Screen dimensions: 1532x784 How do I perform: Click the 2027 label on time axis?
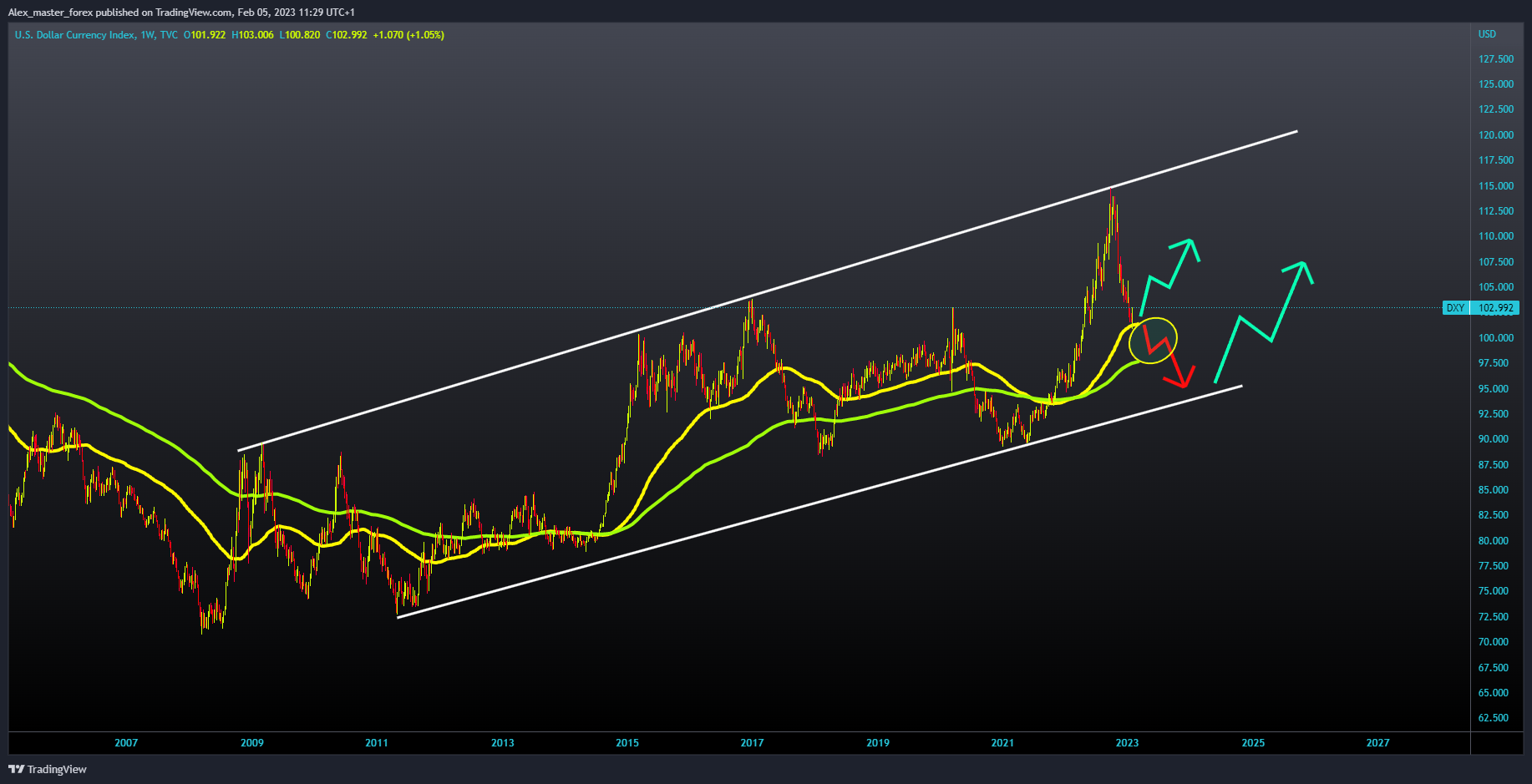[x=1377, y=743]
